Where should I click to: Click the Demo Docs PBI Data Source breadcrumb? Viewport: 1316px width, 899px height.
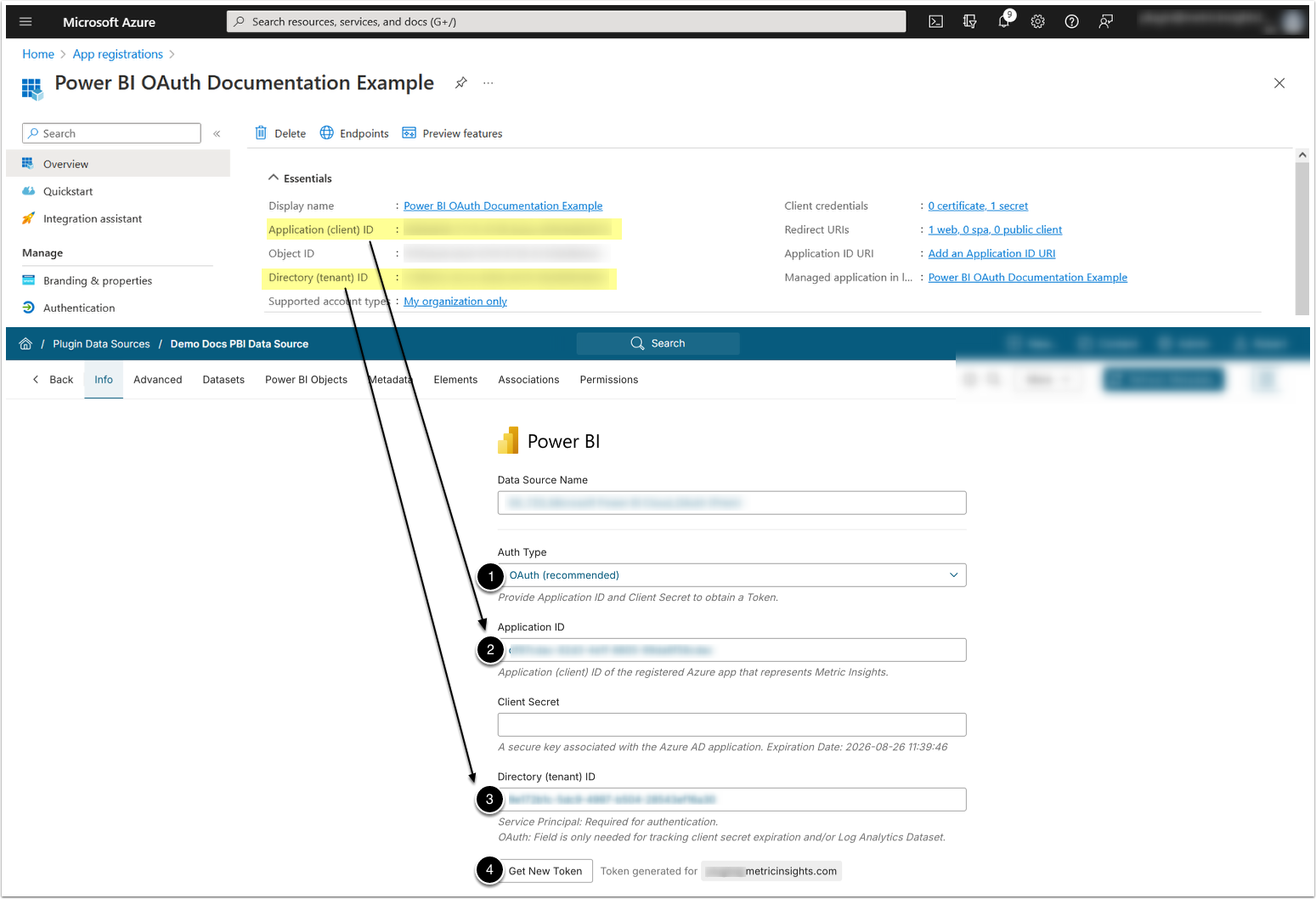click(x=240, y=344)
